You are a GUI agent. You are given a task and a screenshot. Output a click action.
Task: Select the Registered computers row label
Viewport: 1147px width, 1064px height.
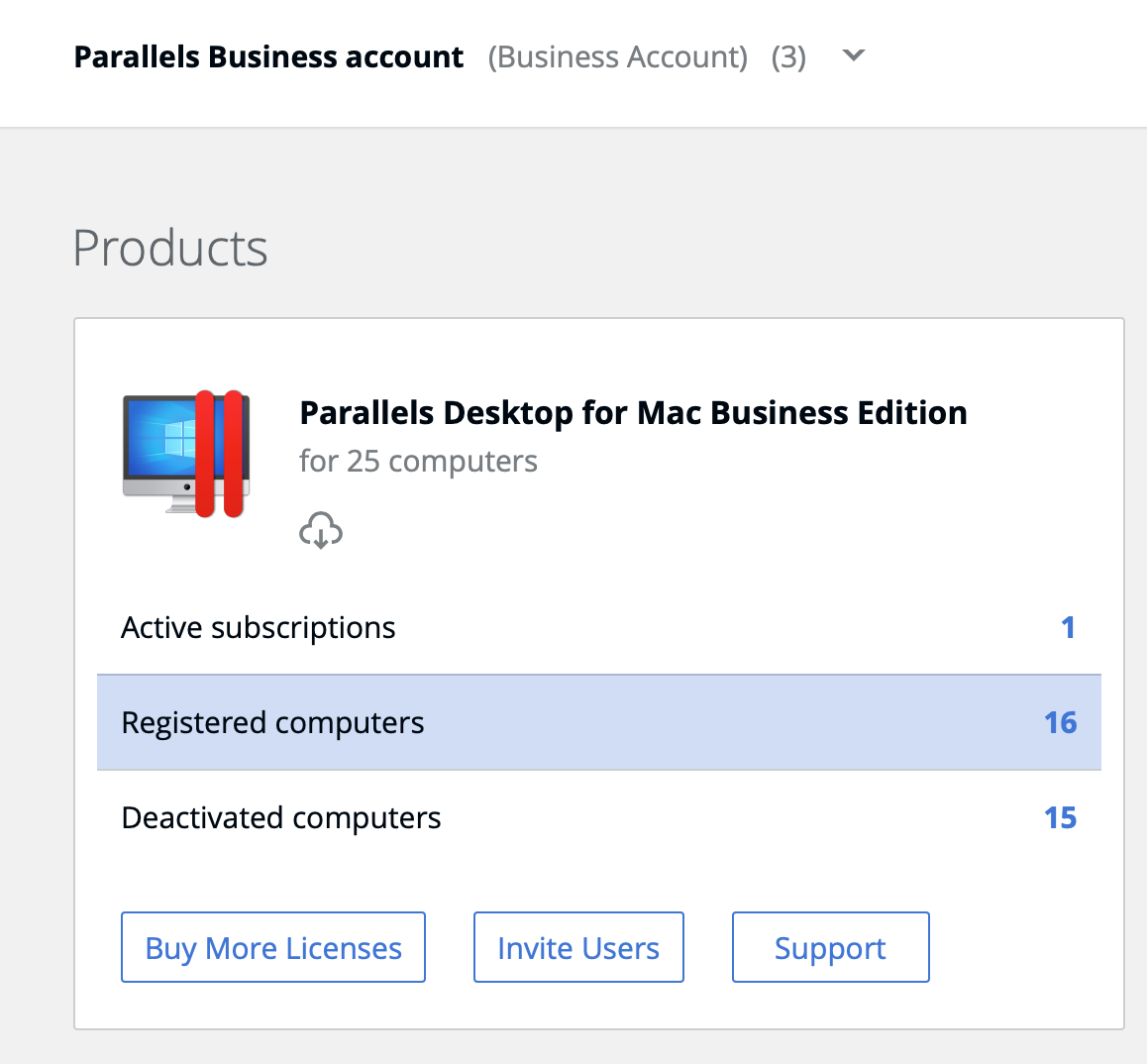[272, 723]
